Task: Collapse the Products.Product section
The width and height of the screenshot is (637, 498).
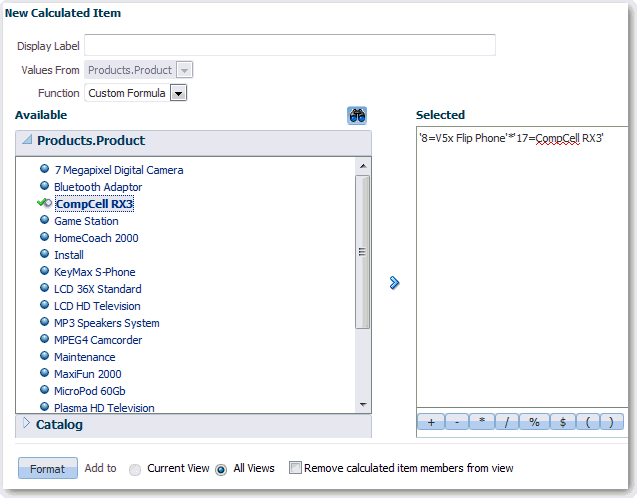Action: pos(27,140)
